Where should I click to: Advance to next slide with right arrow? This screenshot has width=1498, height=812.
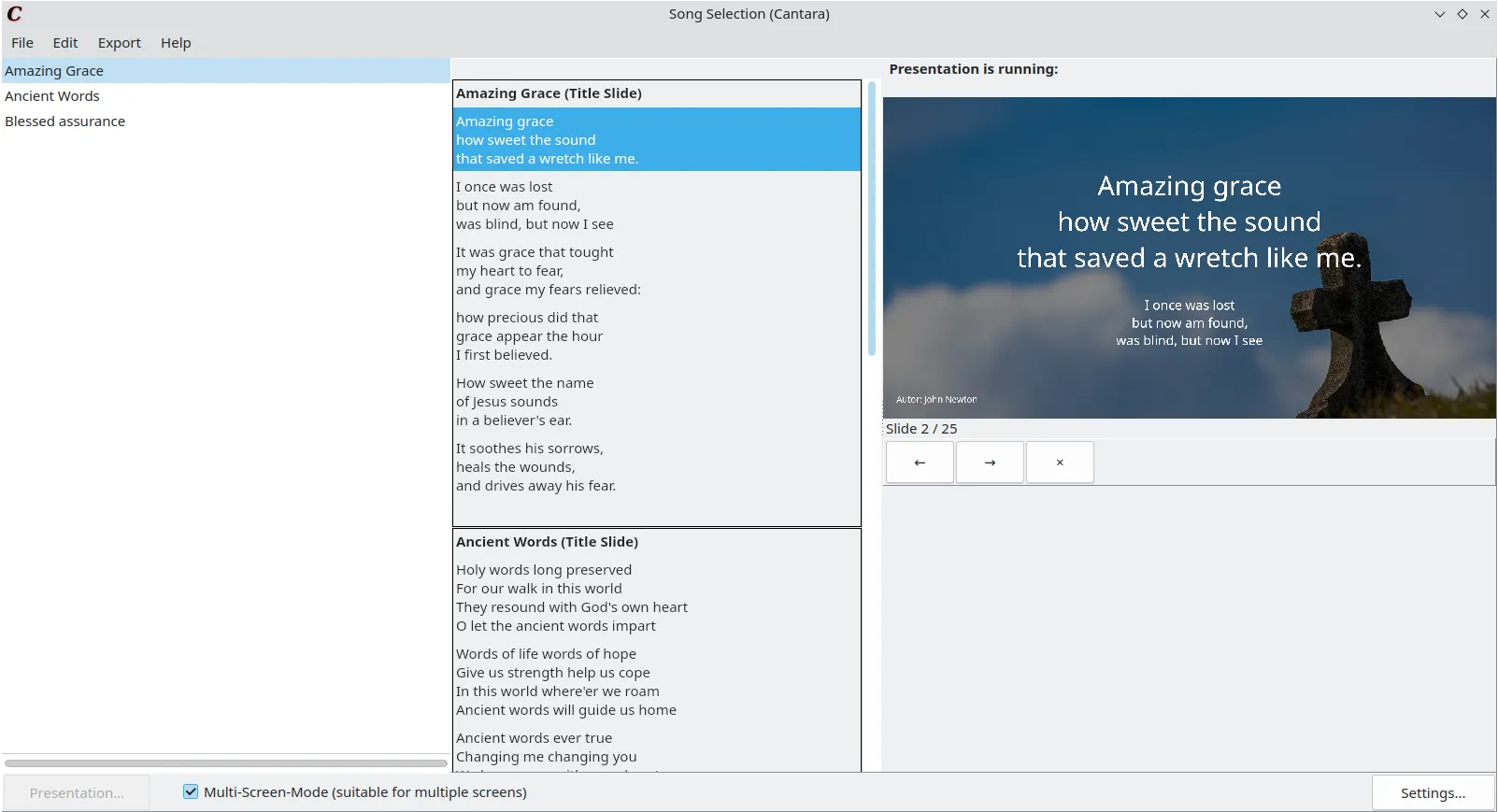pos(990,463)
